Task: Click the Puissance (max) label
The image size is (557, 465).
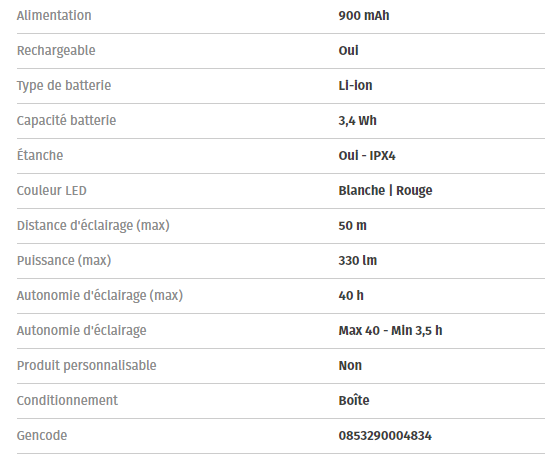Action: 64,260
